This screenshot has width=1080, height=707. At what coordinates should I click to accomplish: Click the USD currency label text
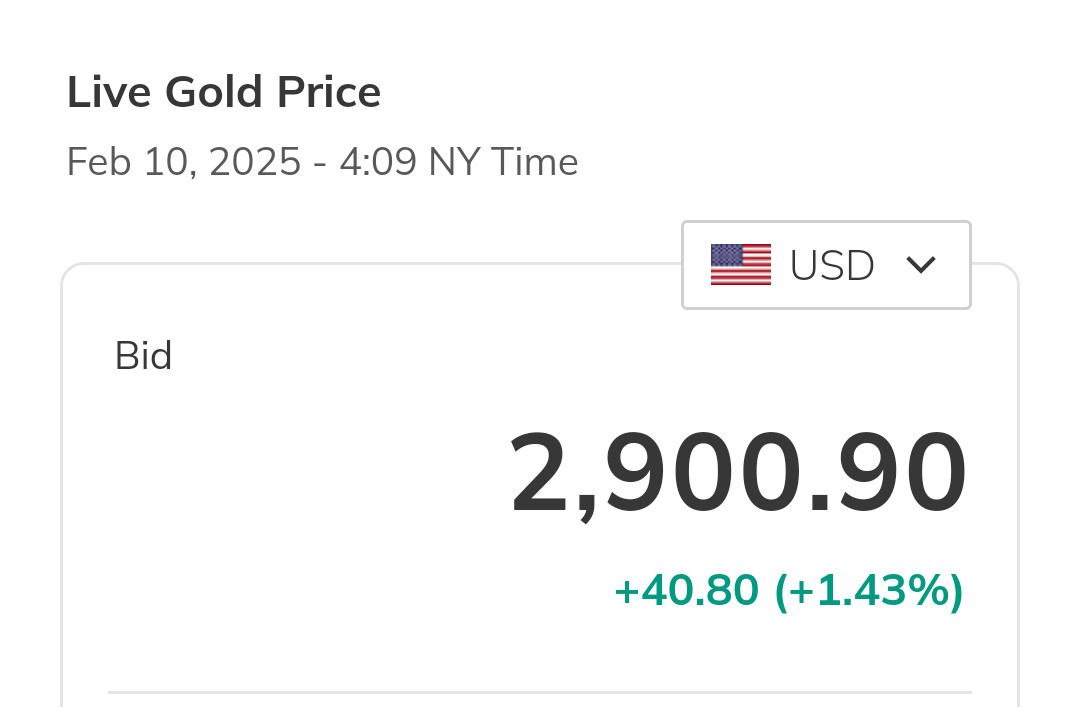832,266
